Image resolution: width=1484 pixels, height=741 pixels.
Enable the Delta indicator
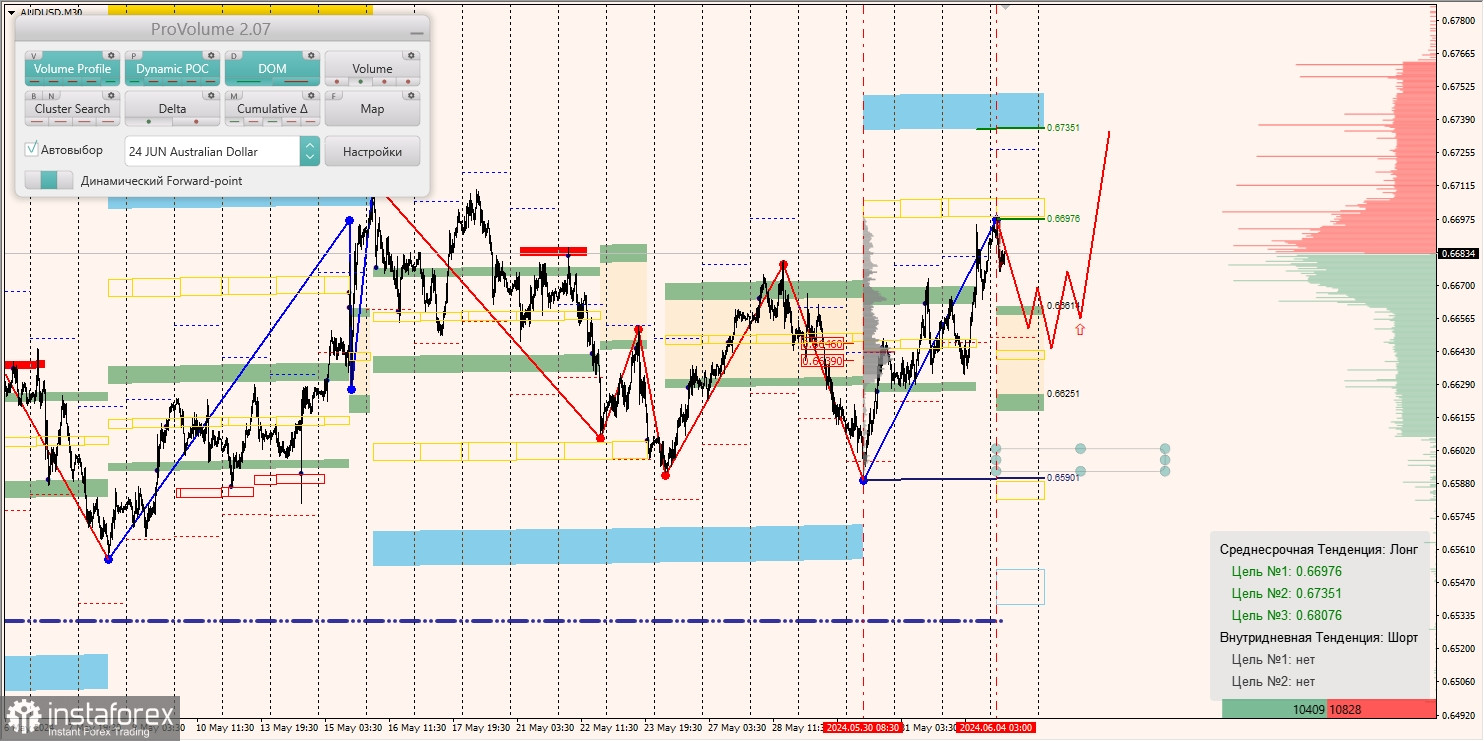click(172, 109)
